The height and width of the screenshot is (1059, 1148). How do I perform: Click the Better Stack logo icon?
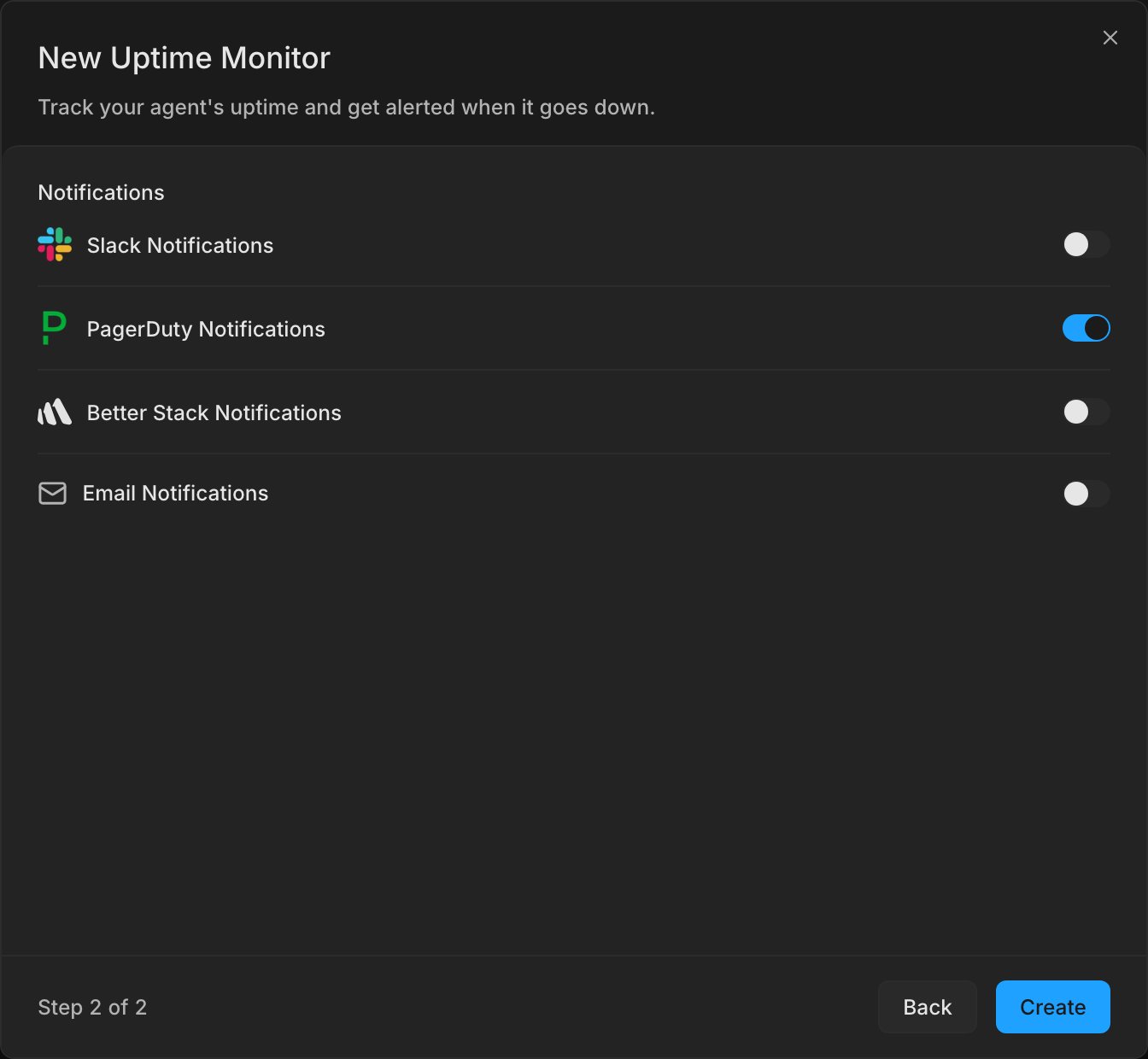pos(55,412)
